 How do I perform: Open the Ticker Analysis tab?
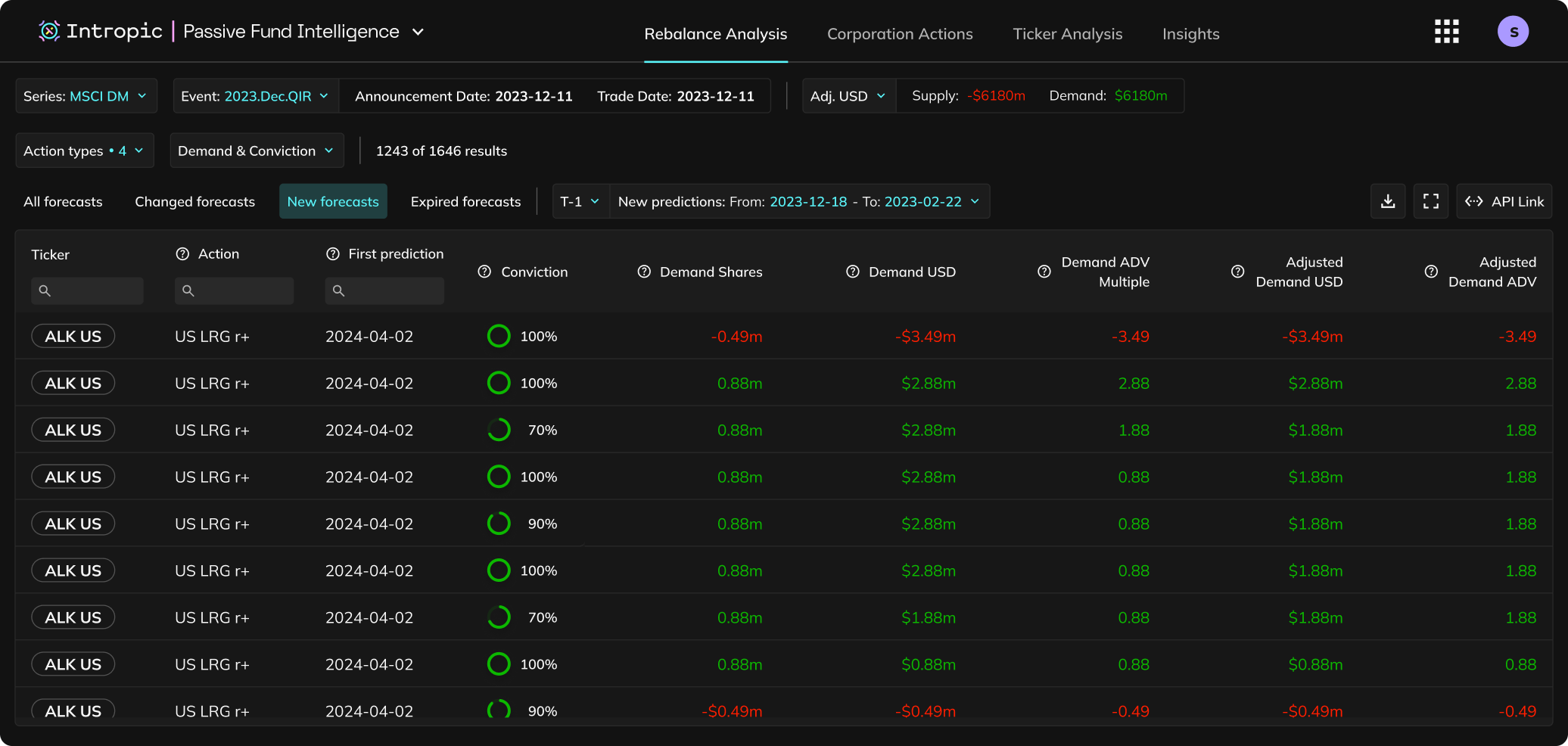(x=1067, y=34)
